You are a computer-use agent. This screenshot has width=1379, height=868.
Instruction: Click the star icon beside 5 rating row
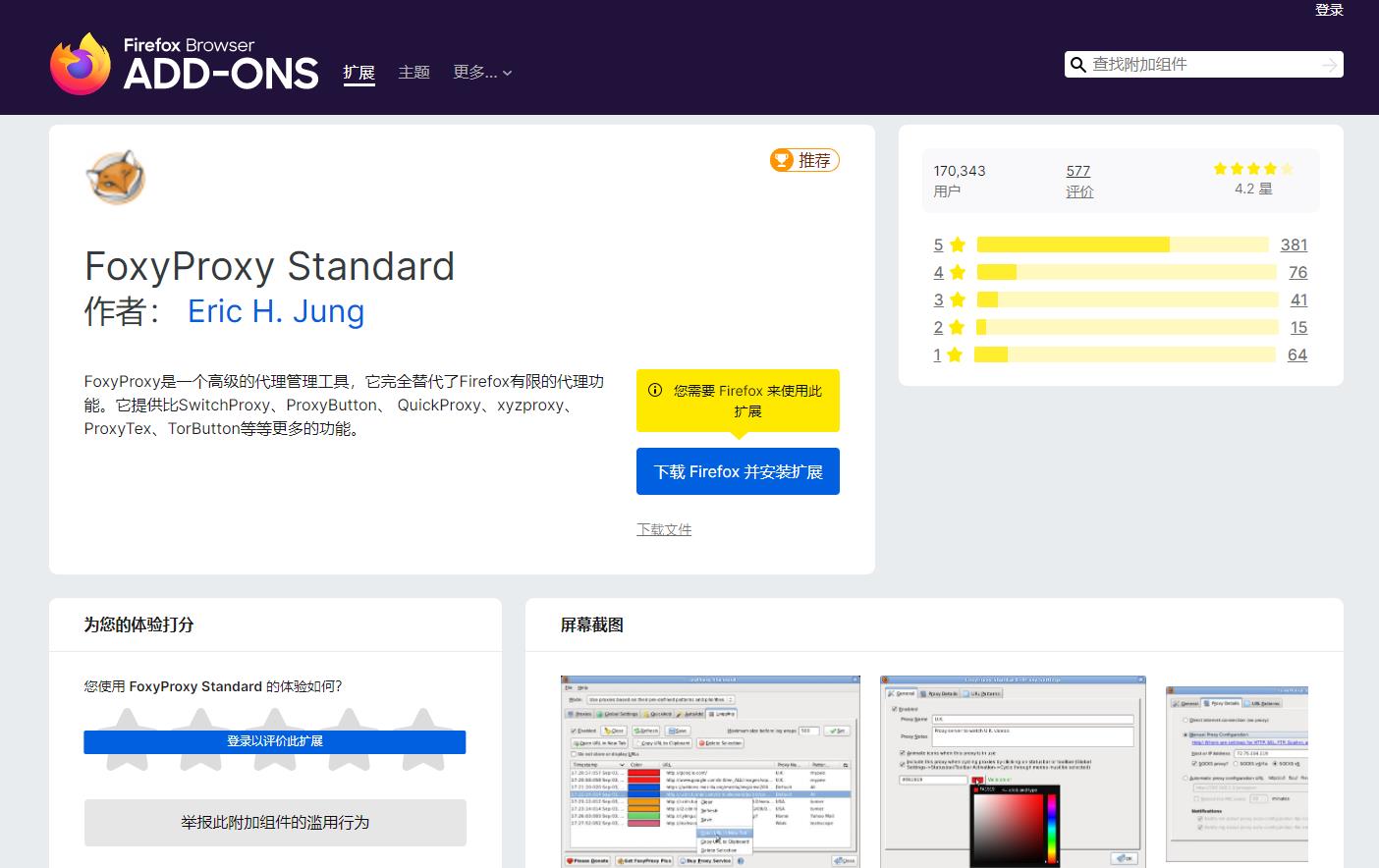tap(958, 244)
